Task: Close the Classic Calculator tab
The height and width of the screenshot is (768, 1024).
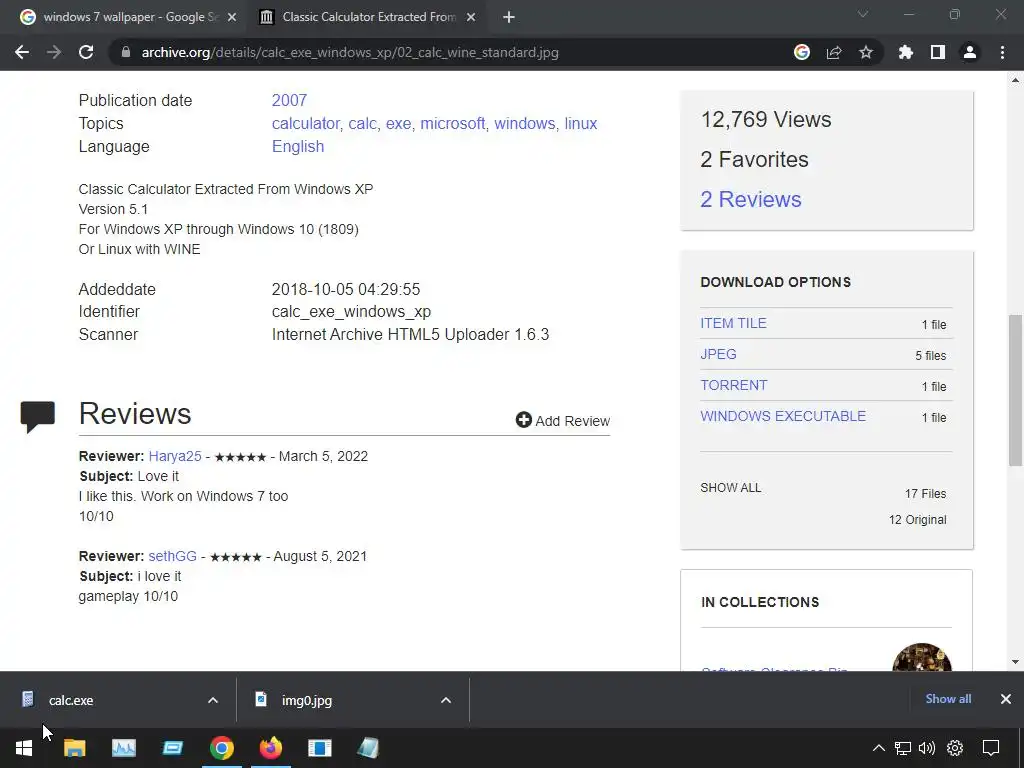Action: click(x=471, y=17)
